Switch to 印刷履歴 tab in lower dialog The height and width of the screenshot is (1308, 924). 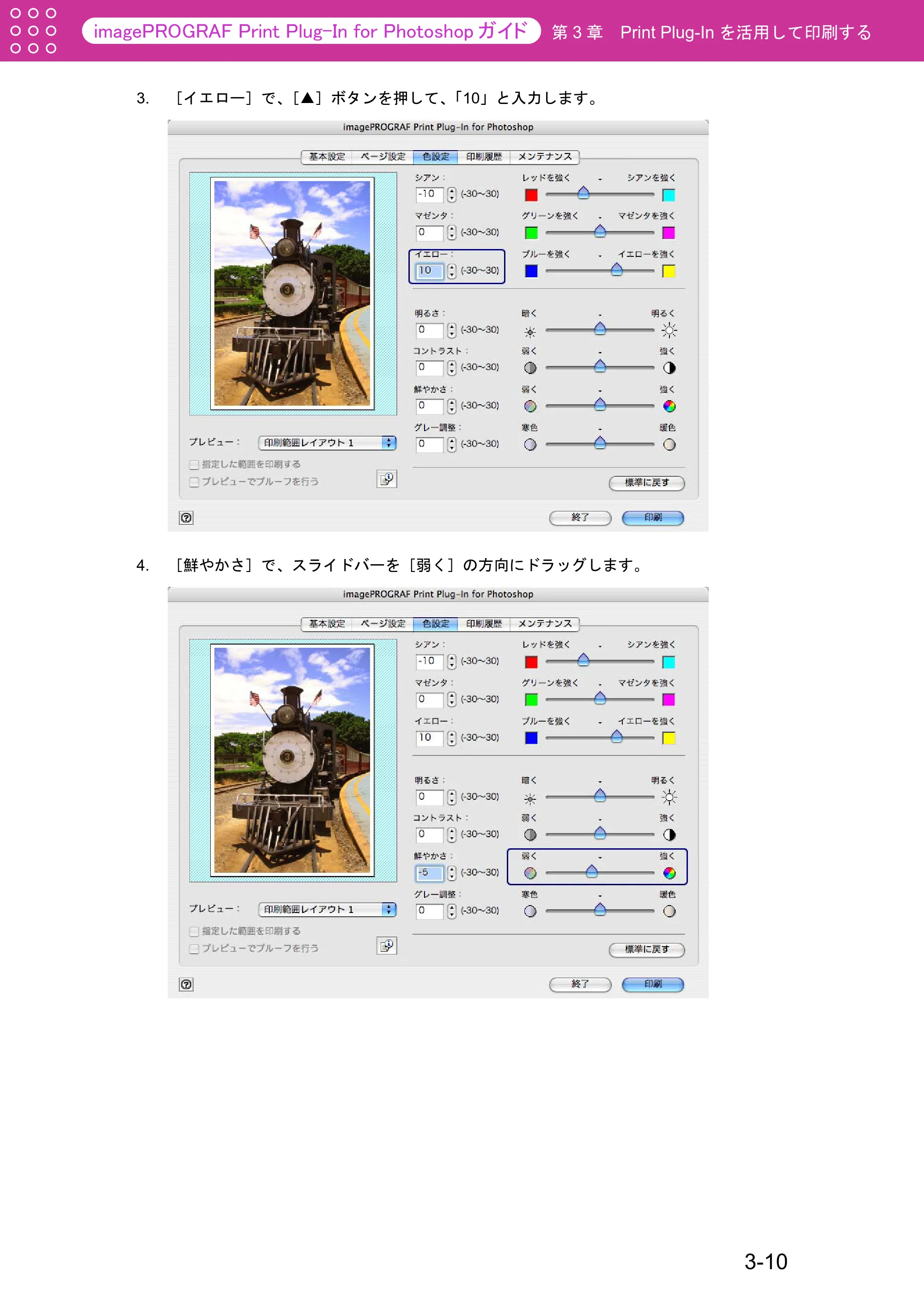(484, 623)
